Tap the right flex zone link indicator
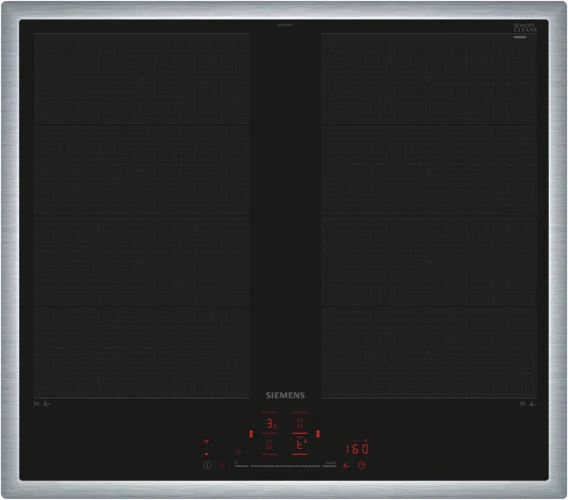Viewport: 568px width, 500px height. click(318, 434)
